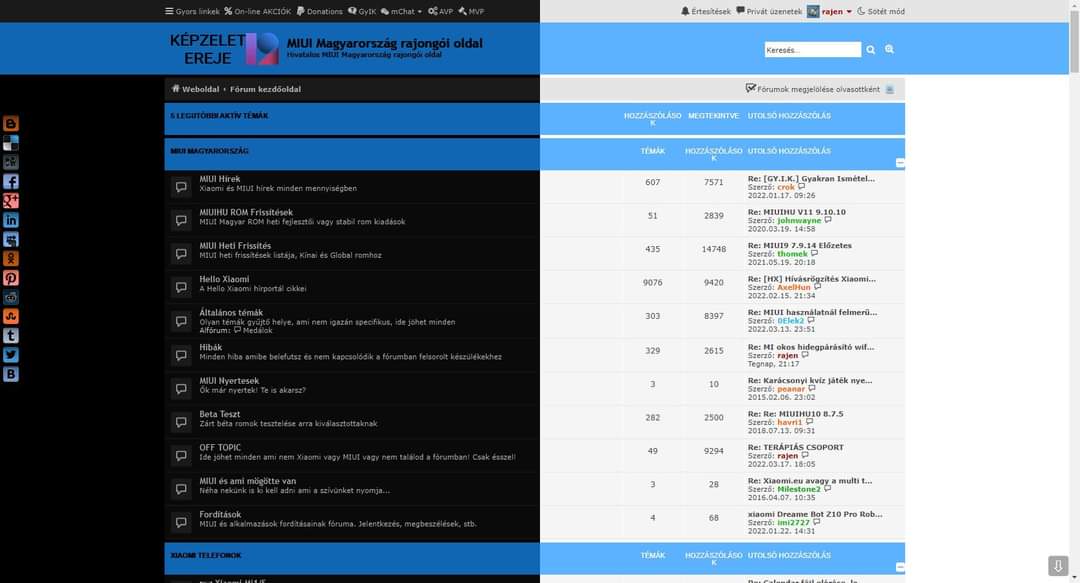This screenshot has height=583, width=1080.
Task: Collapse Xiaomi Telefonok category section
Action: click(x=900, y=567)
